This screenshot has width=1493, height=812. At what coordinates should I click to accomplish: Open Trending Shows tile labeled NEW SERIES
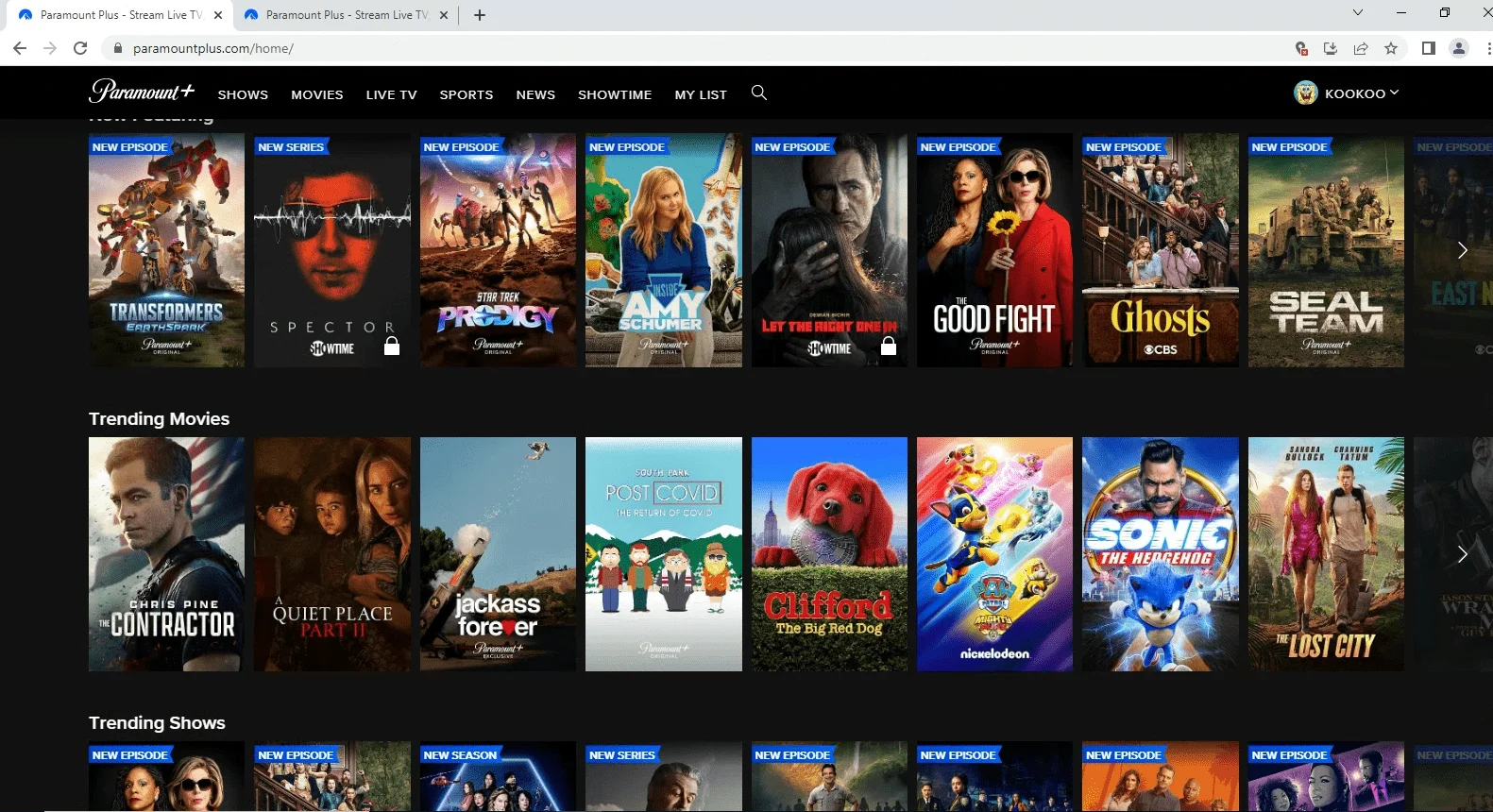[664, 776]
